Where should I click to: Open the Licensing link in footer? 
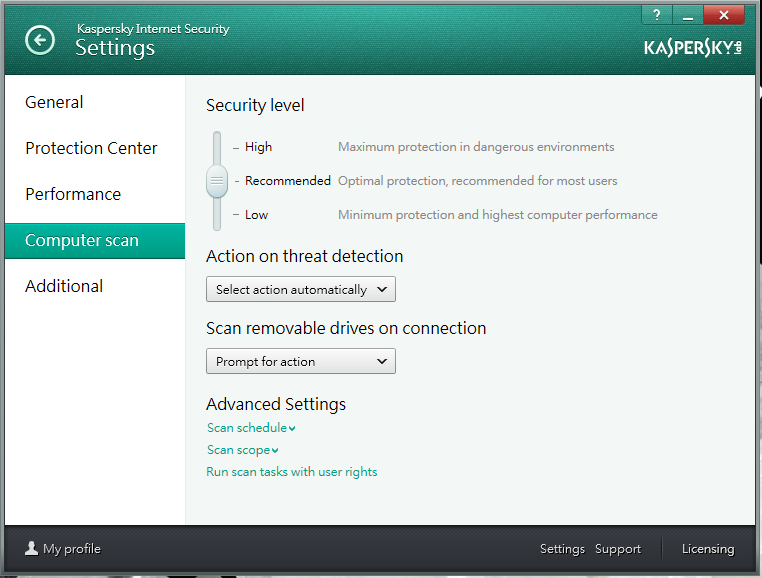707,549
